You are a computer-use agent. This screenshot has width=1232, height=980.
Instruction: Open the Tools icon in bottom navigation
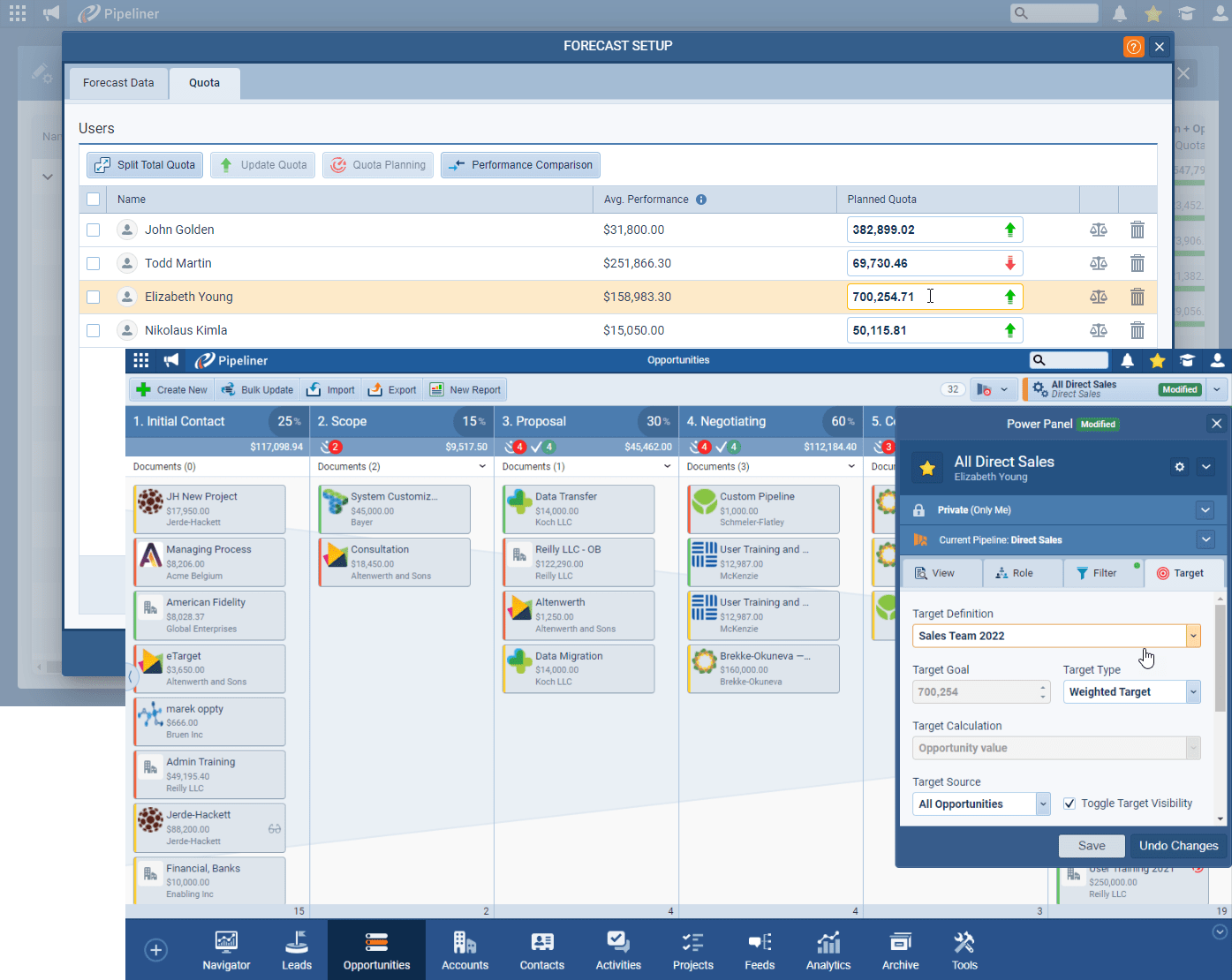point(964,949)
